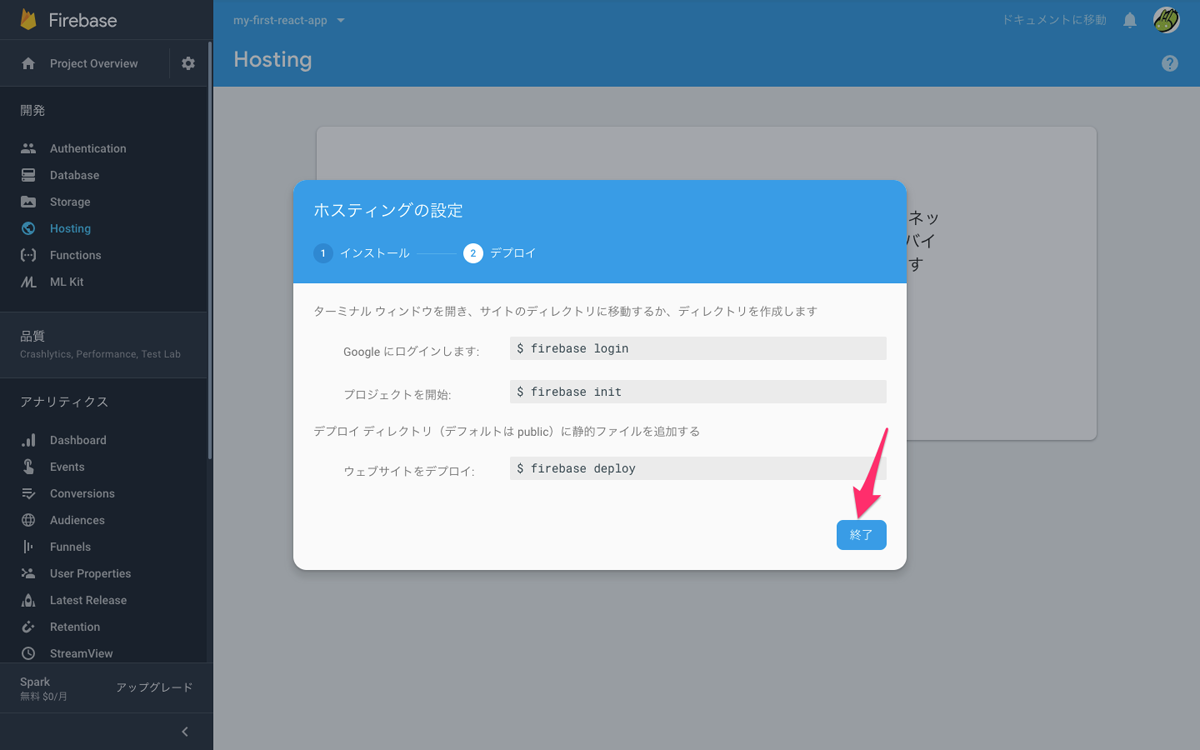The width and height of the screenshot is (1200, 750).
Task: Click the Firebase flame logo
Action: 28,19
